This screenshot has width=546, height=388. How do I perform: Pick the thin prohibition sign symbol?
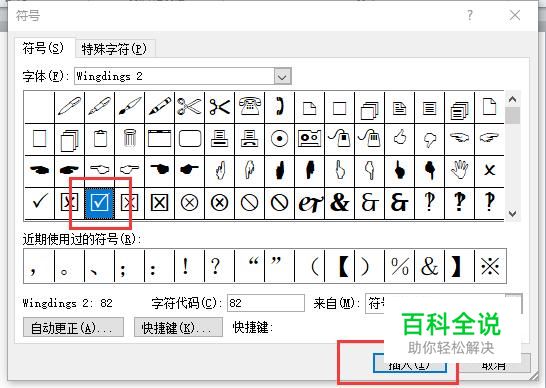[249, 203]
